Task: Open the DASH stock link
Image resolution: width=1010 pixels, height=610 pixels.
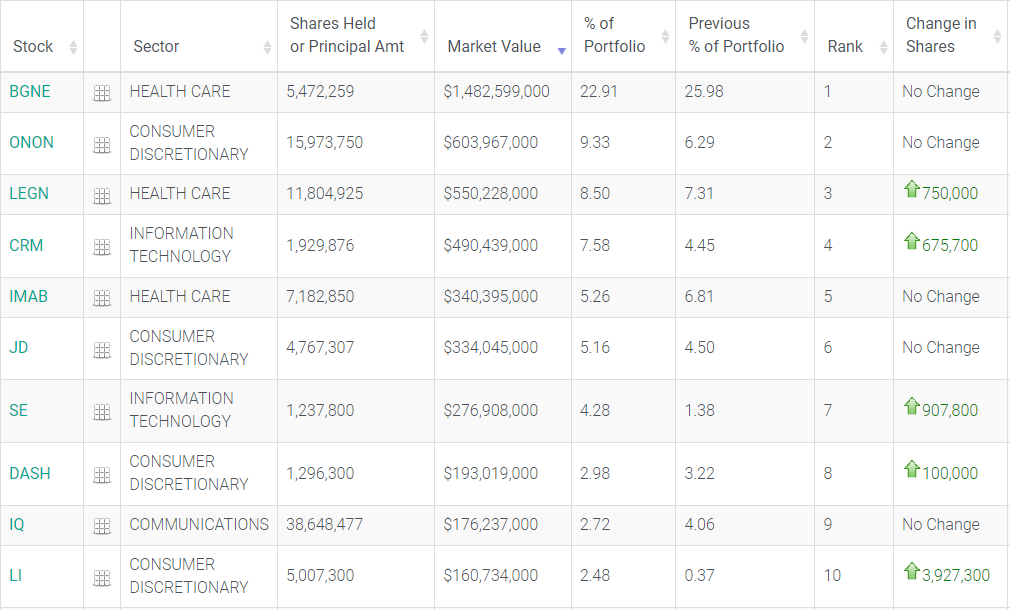Action: pyautogui.click(x=30, y=473)
